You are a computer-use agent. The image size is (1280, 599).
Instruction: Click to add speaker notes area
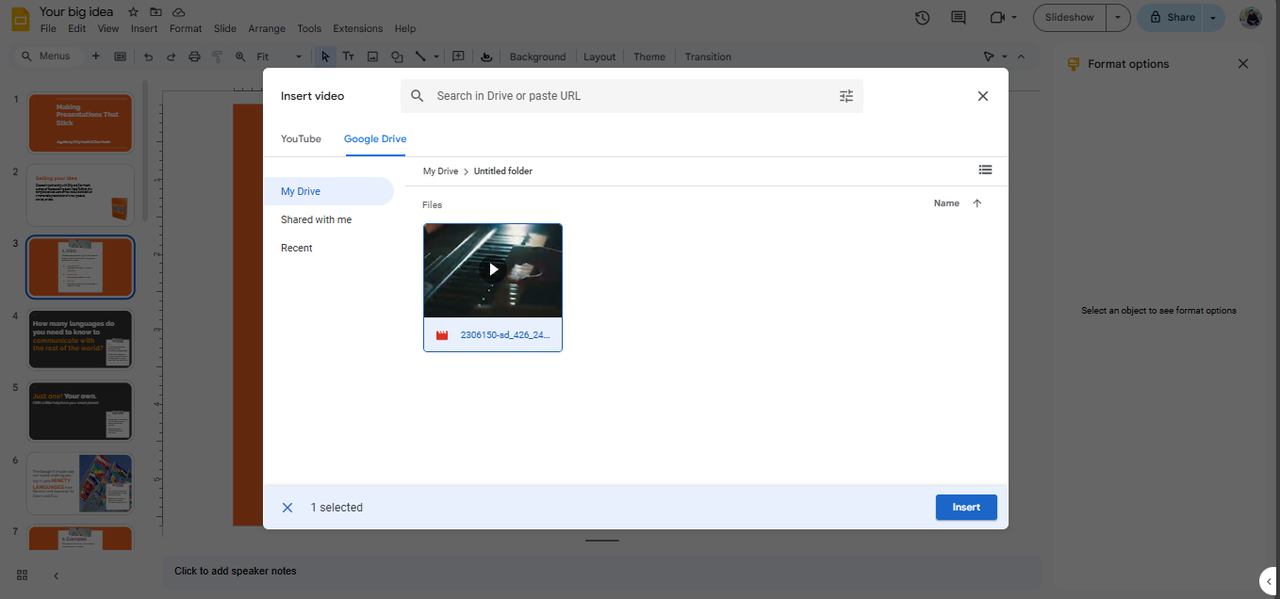click(x=602, y=571)
